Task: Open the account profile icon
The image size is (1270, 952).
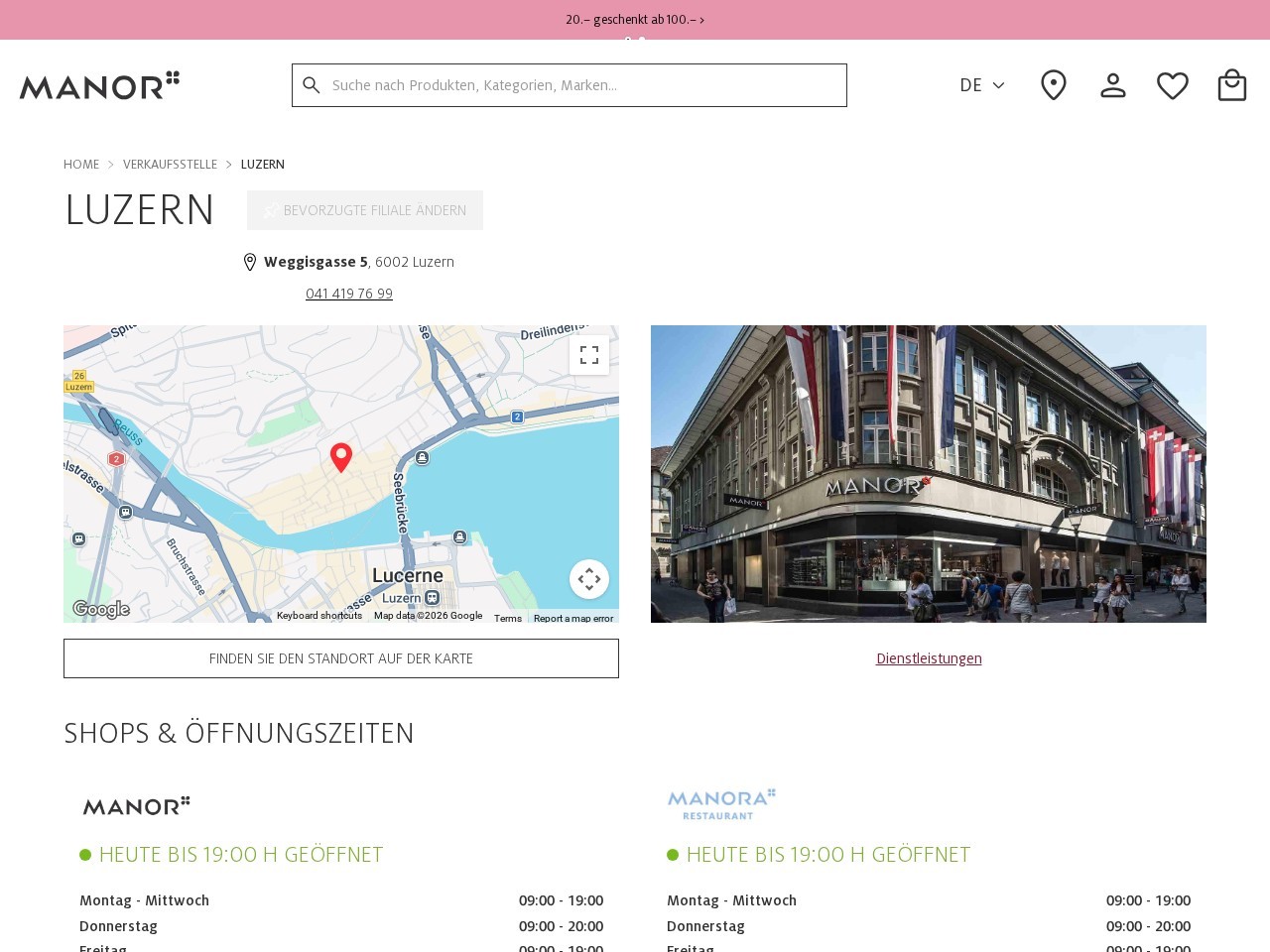Action: pyautogui.click(x=1112, y=85)
